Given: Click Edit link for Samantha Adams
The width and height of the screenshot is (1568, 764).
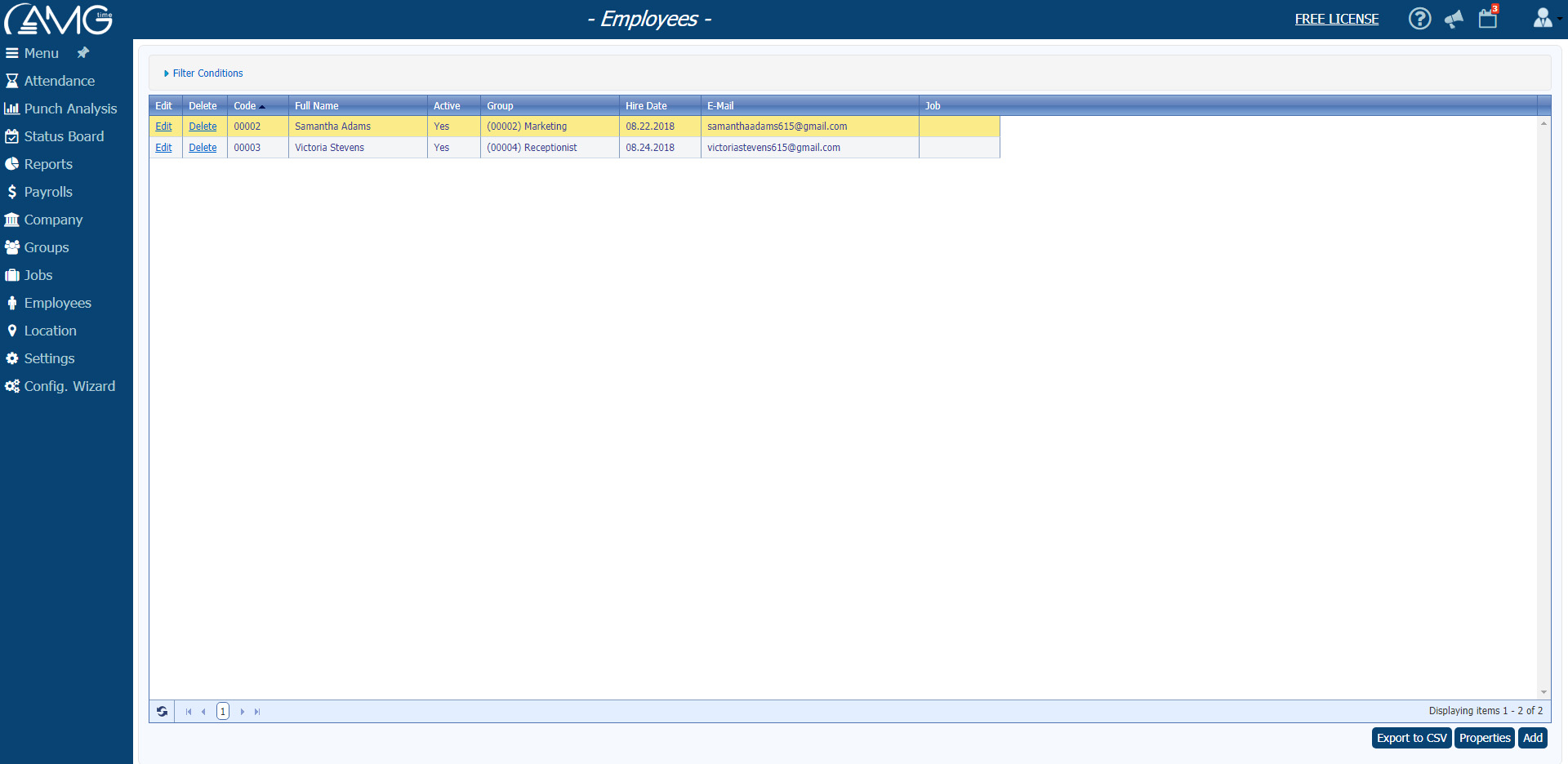Looking at the screenshot, I should click(x=163, y=127).
